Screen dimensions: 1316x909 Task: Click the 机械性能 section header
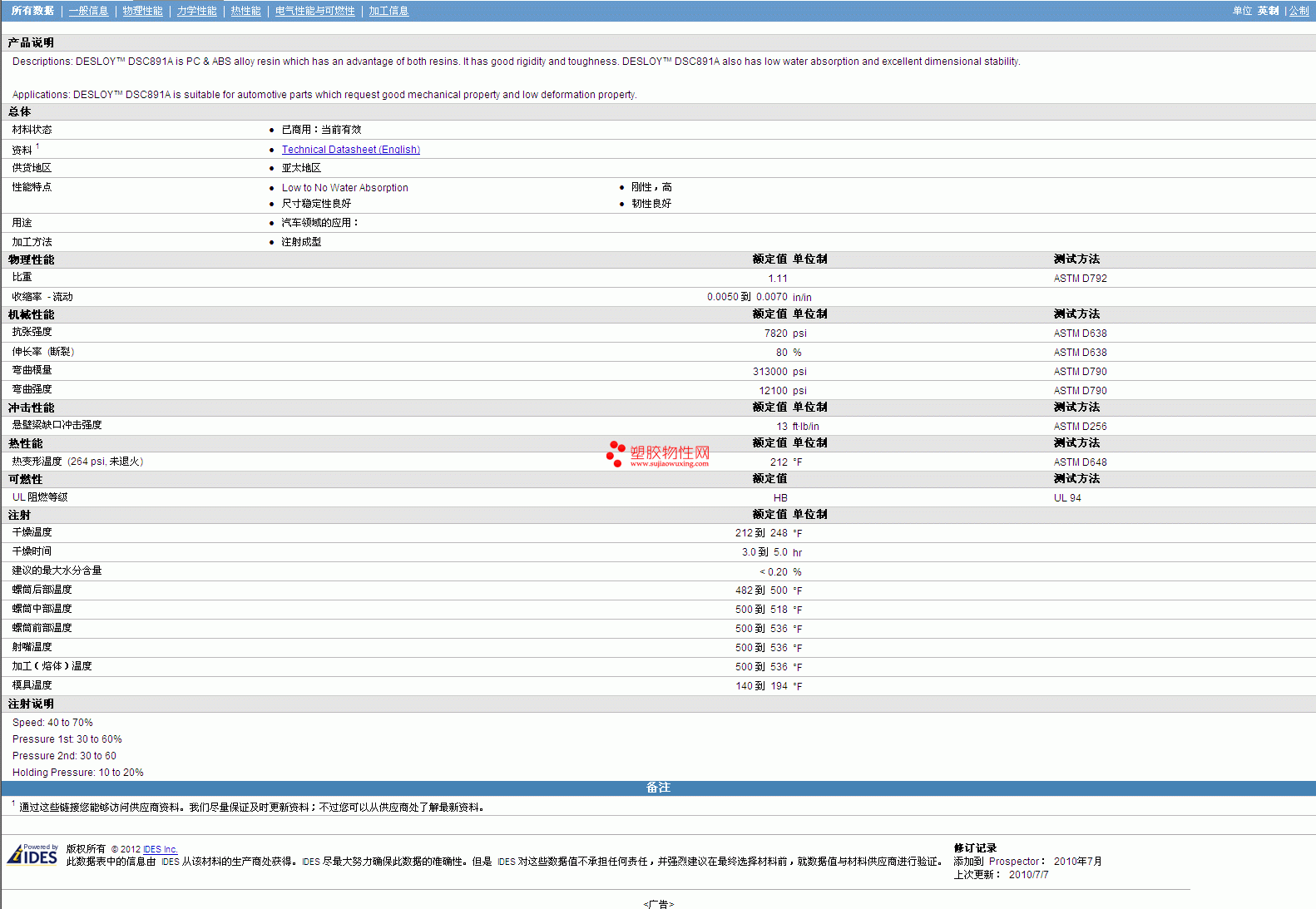coord(31,314)
